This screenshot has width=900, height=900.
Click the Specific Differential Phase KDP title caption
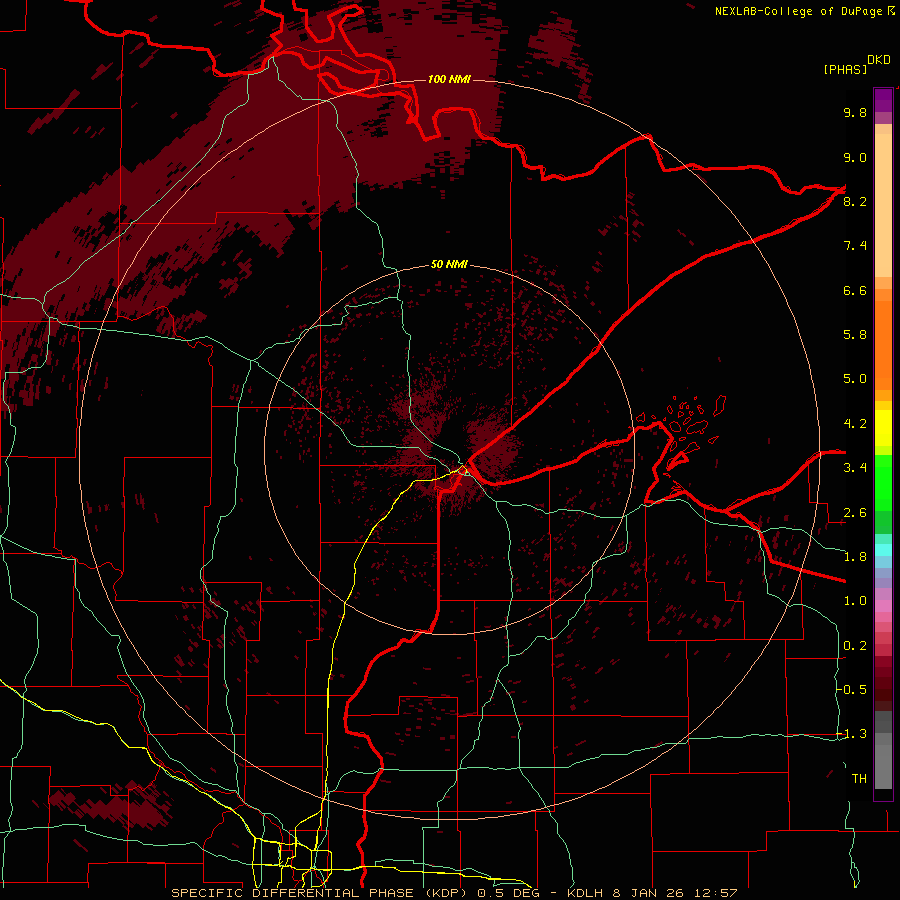(x=455, y=893)
